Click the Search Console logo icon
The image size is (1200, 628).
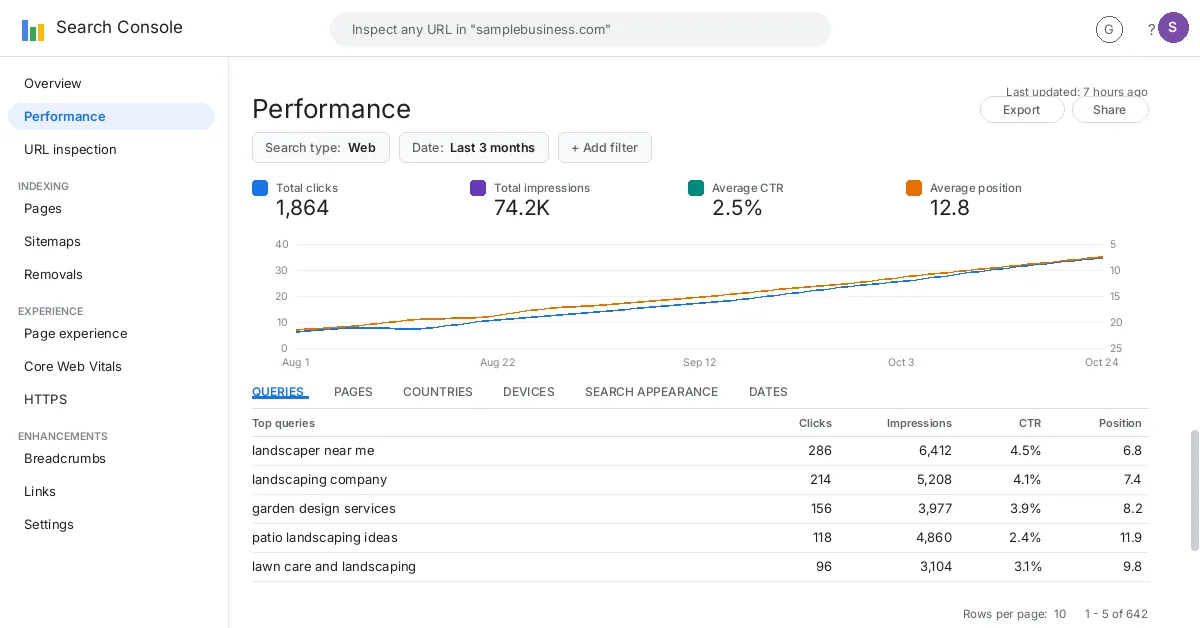33,29
